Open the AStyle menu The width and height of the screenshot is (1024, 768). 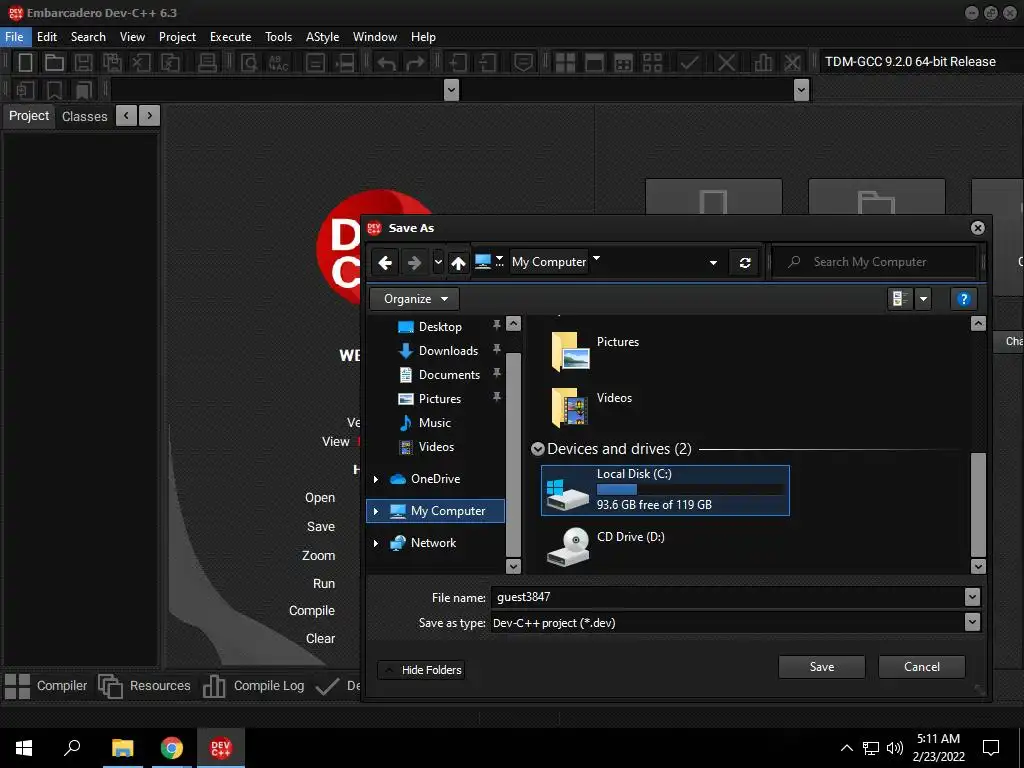pos(323,37)
